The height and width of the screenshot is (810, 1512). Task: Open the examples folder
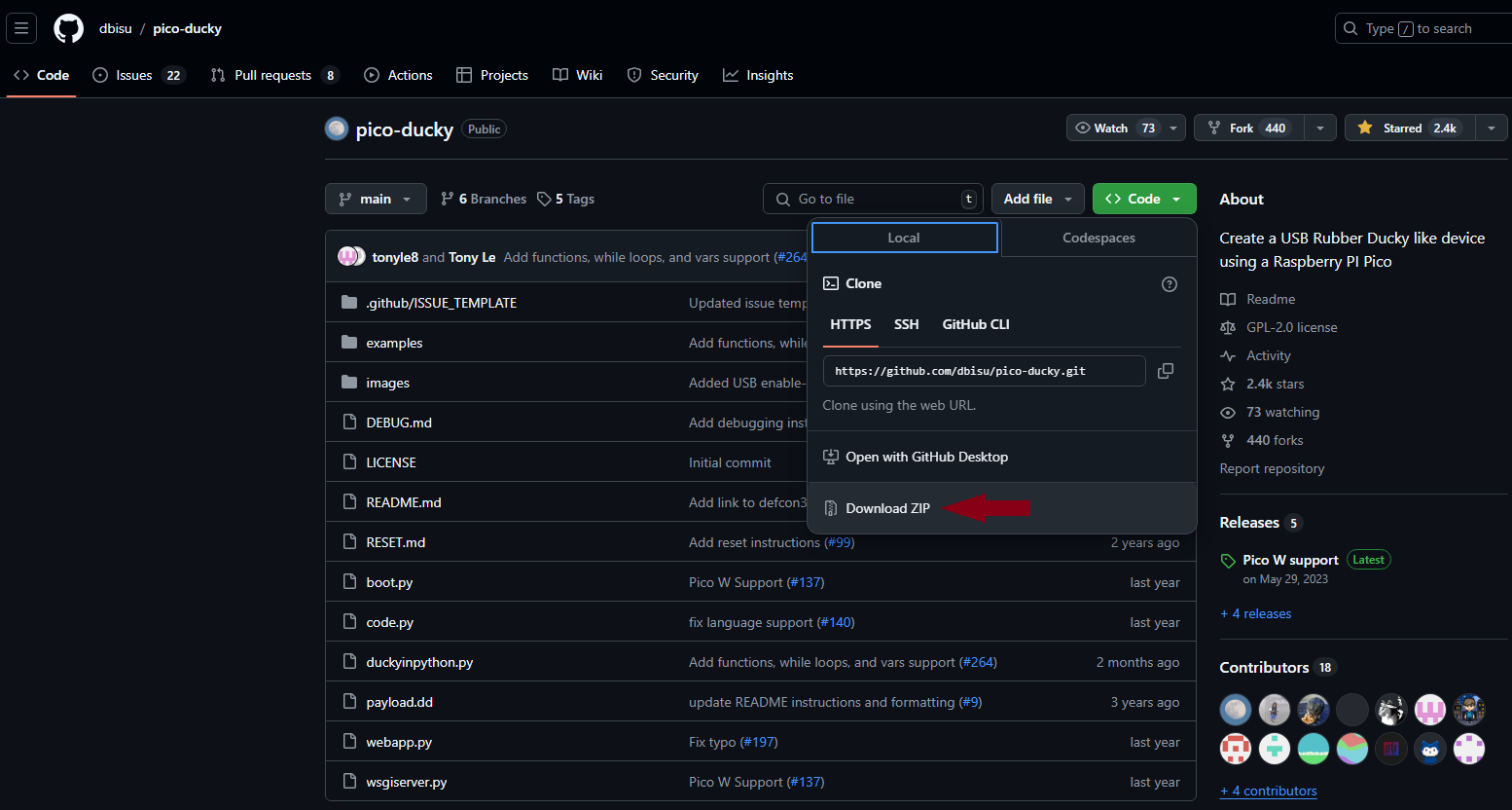tap(394, 343)
